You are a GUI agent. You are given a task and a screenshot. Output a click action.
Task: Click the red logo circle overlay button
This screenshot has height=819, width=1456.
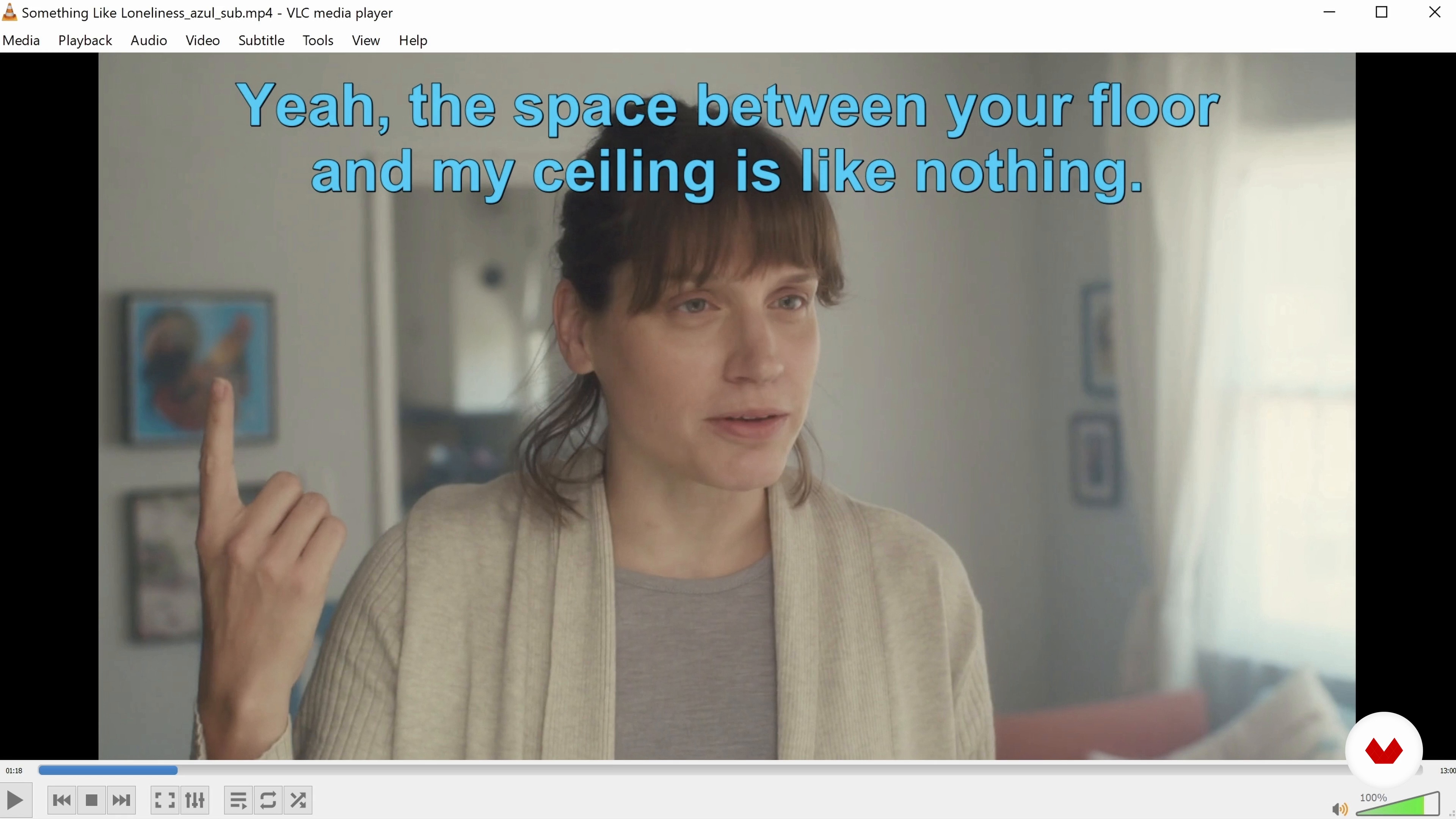coord(1383,750)
